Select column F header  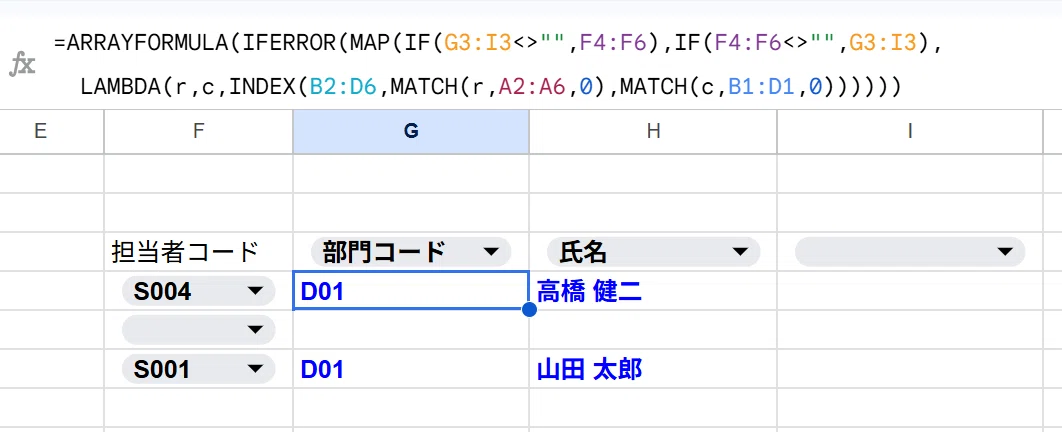coord(198,131)
